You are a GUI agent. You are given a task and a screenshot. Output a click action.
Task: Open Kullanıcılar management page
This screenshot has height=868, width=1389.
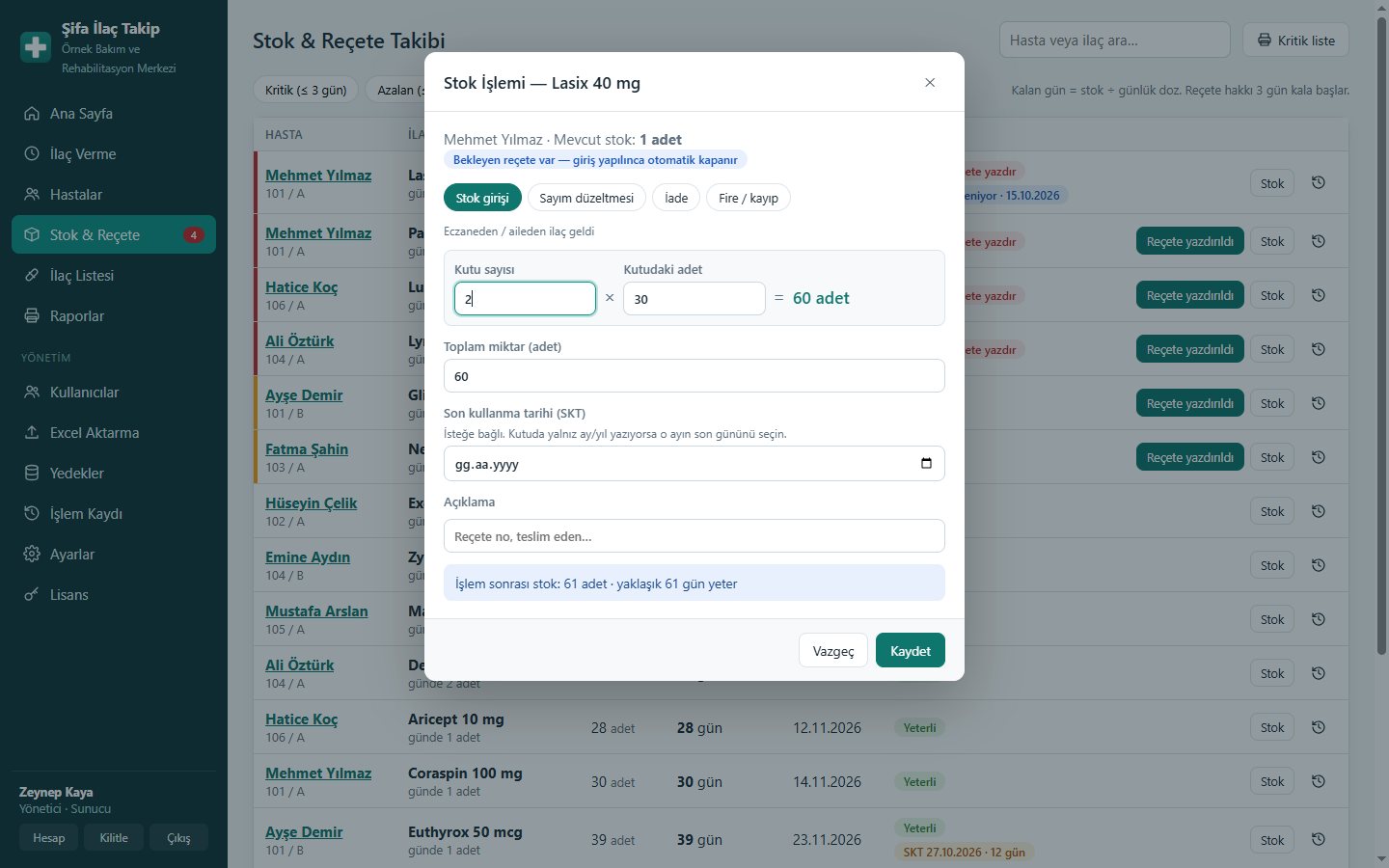click(114, 392)
